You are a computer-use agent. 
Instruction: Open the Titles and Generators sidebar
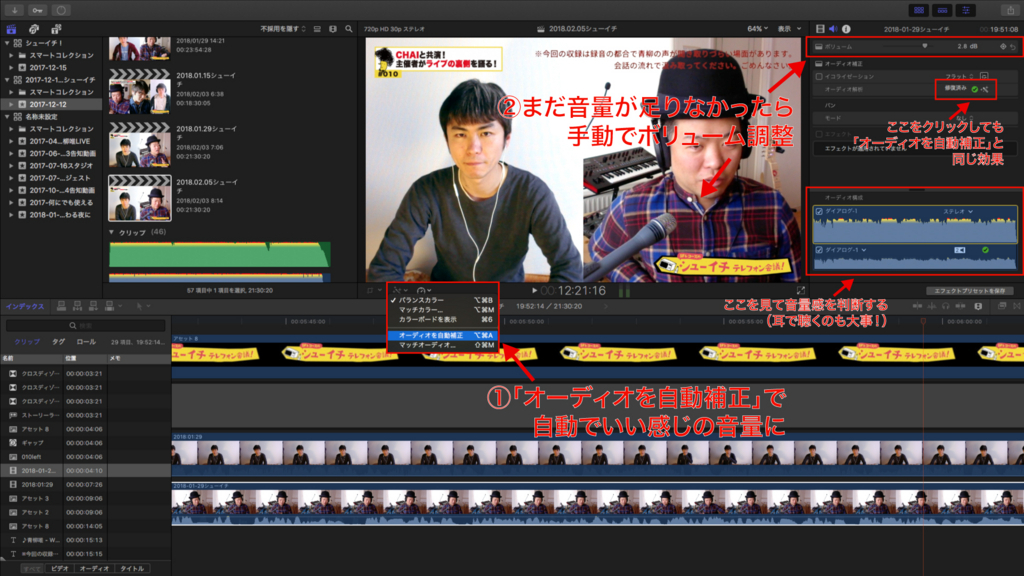coord(56,29)
